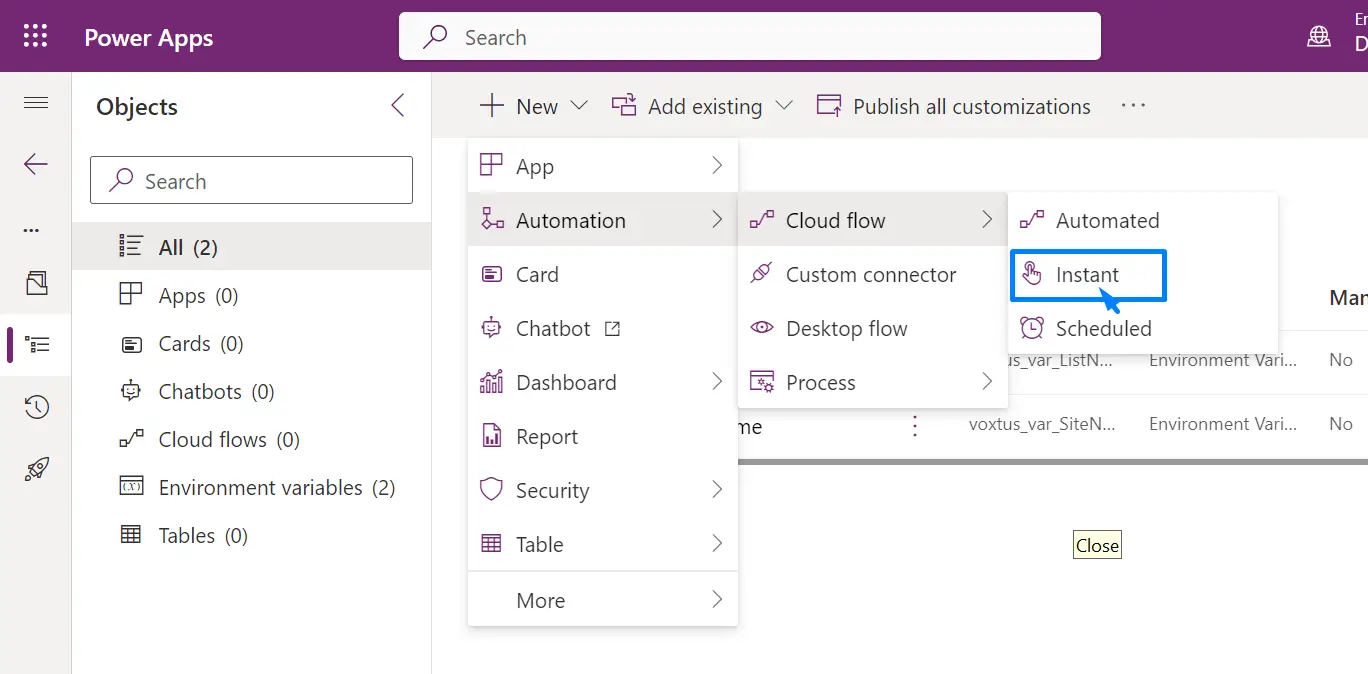Click the Security shield icon

pos(491,489)
